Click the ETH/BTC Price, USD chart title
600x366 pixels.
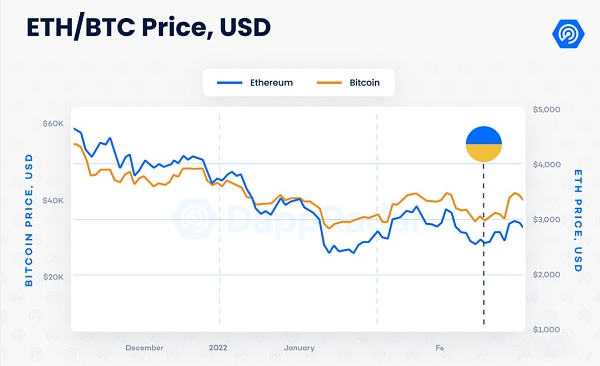click(x=148, y=28)
